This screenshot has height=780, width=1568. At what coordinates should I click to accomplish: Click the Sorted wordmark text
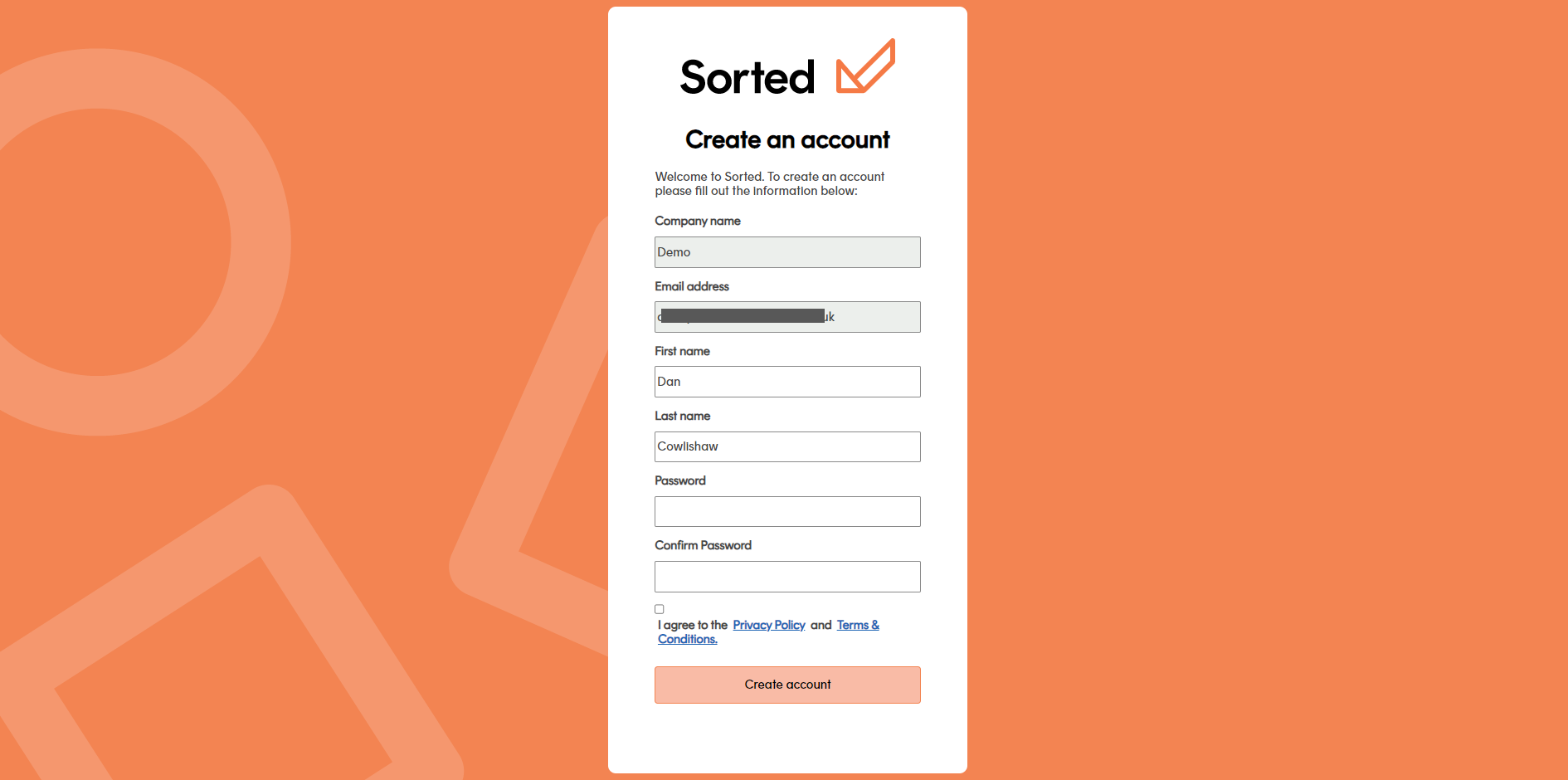click(747, 77)
